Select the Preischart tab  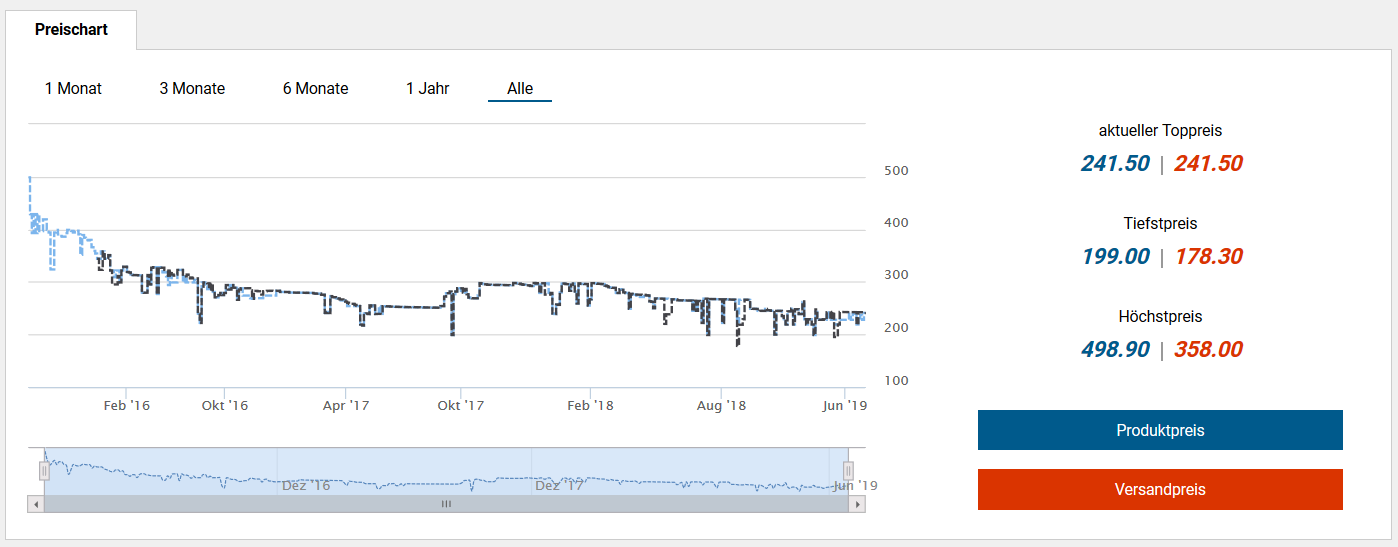71,30
